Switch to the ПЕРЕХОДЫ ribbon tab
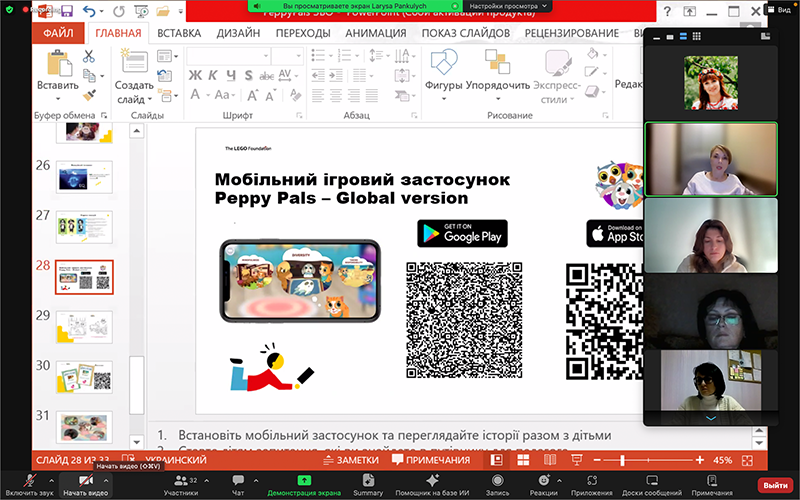The width and height of the screenshot is (800, 500). point(303,33)
